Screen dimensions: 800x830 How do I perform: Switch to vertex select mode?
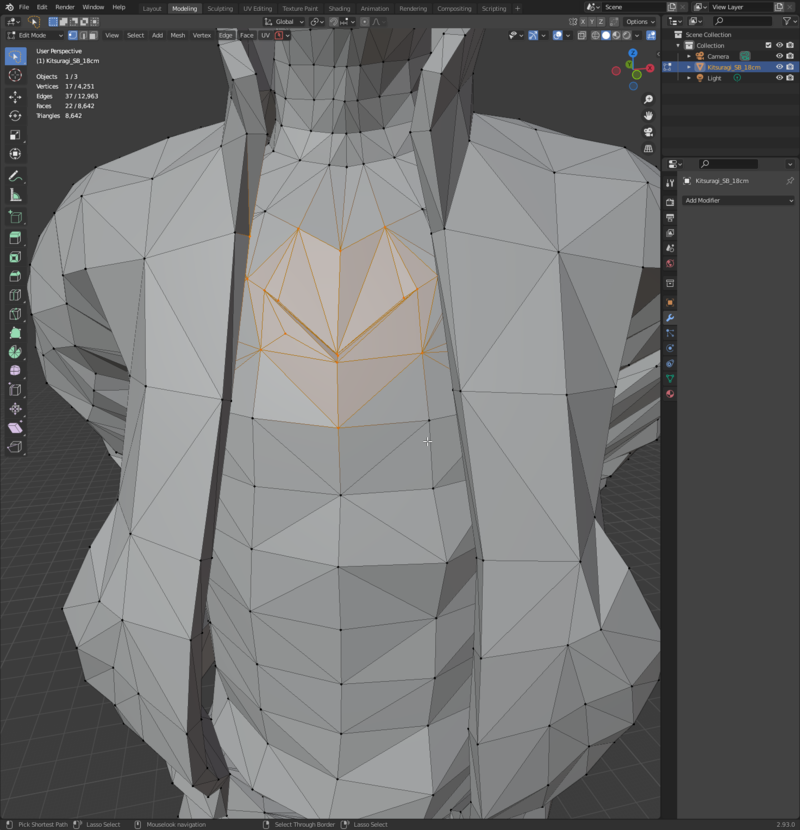(x=73, y=35)
